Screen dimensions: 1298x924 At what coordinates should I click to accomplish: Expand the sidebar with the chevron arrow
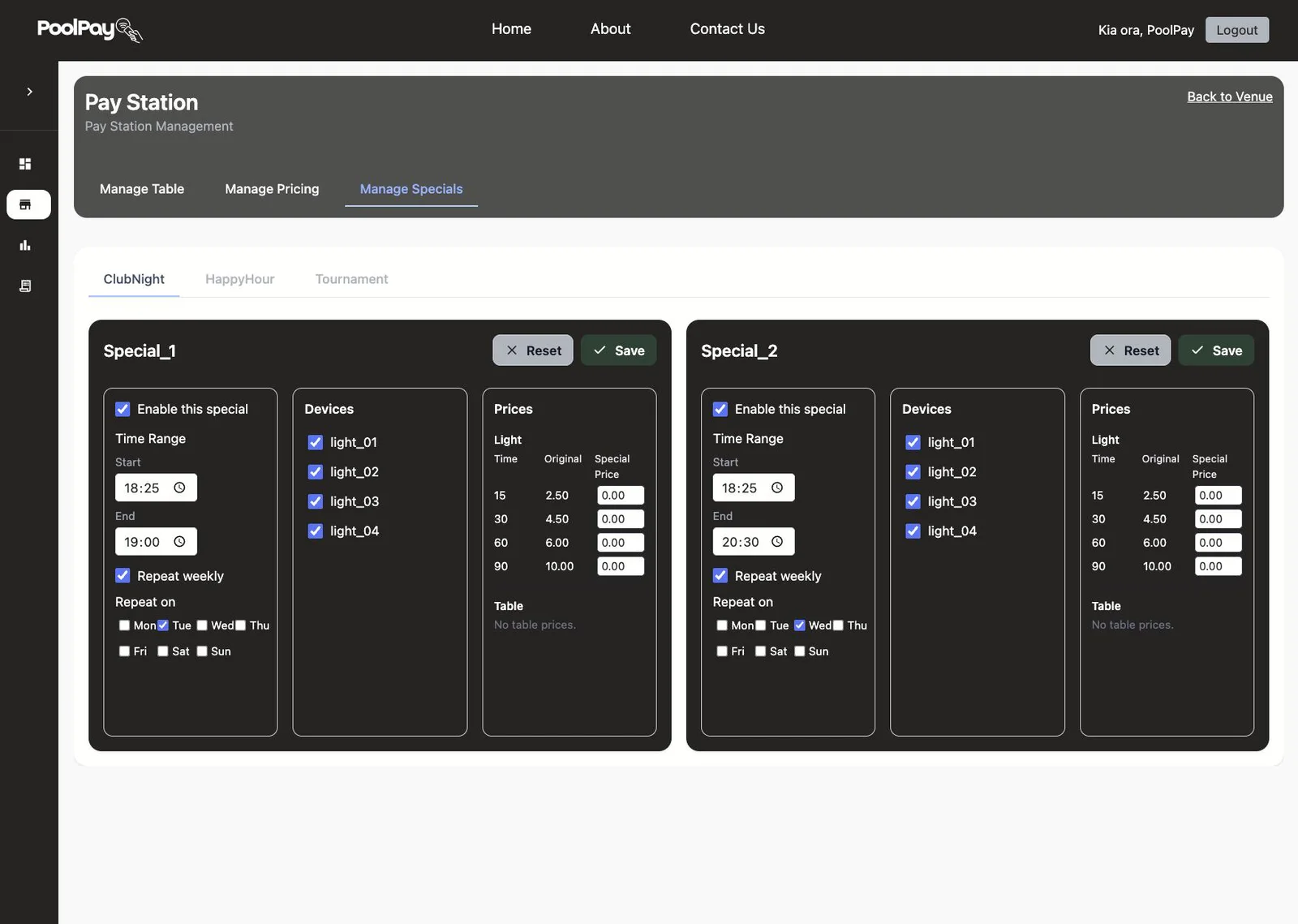(x=29, y=92)
